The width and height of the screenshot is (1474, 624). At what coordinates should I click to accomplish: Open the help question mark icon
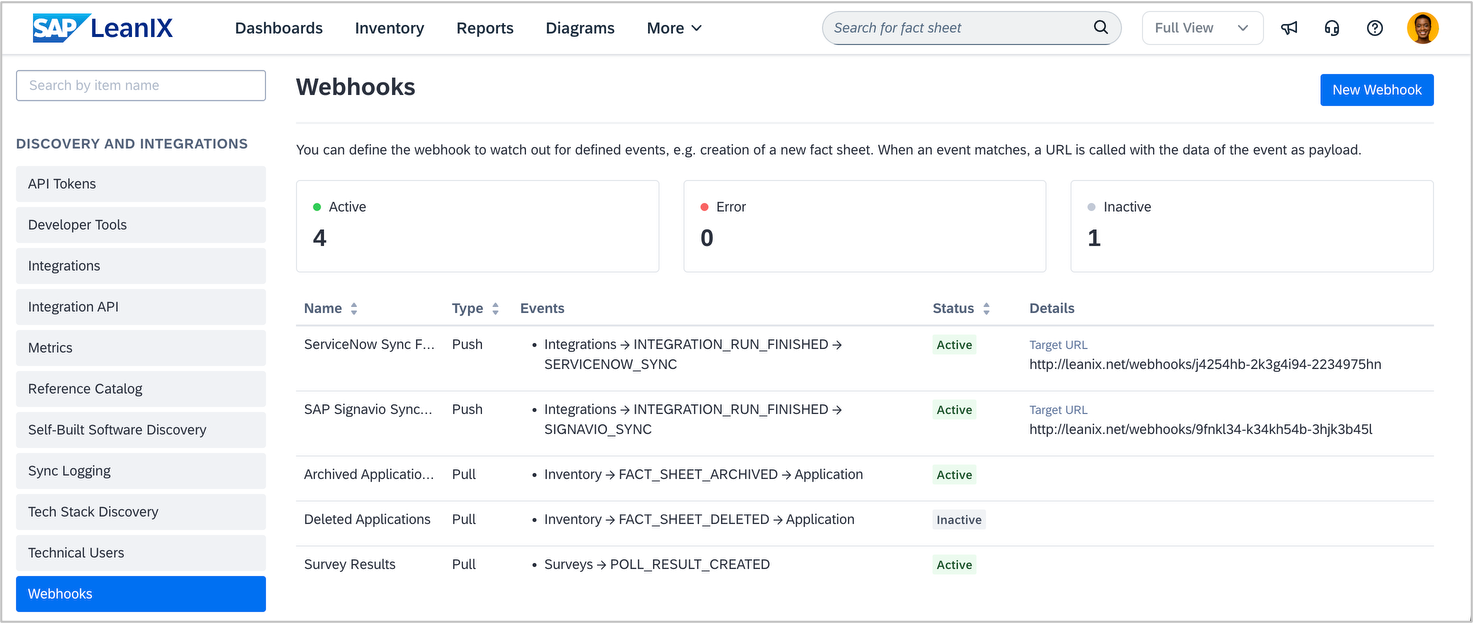pos(1375,28)
